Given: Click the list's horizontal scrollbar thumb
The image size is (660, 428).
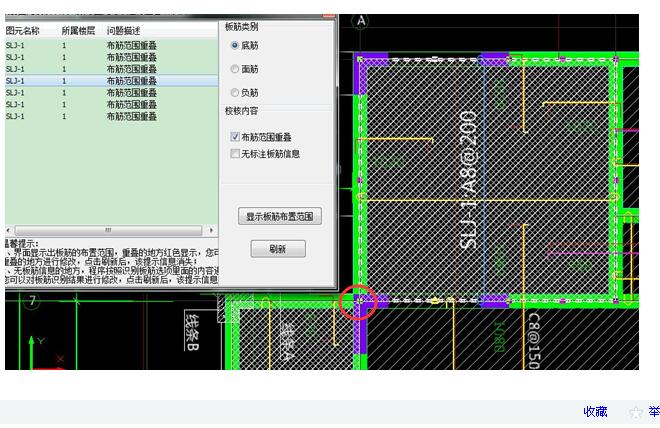Looking at the screenshot, I should [108, 230].
